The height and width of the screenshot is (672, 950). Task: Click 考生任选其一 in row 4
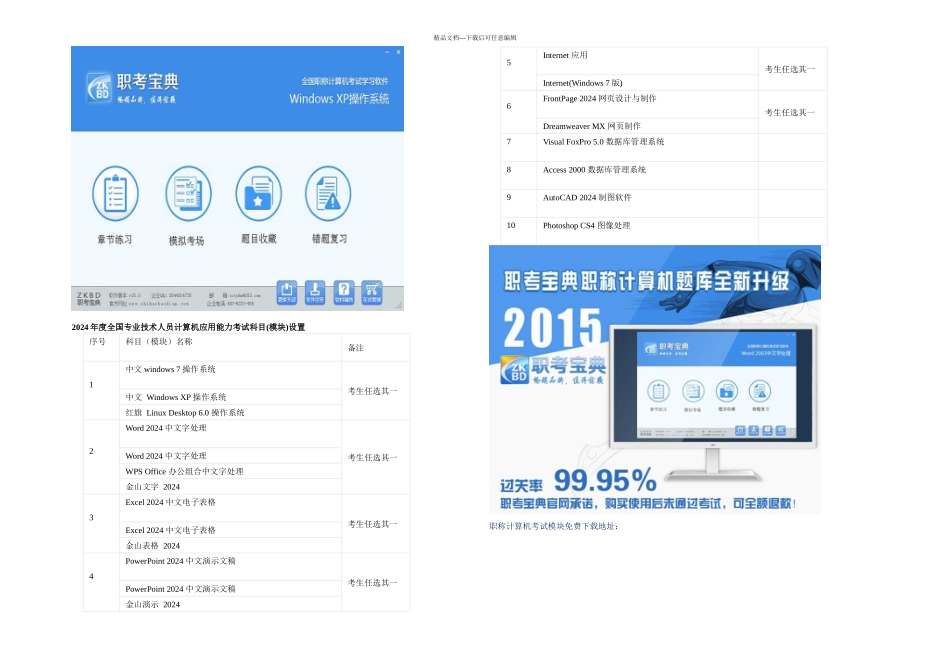coord(373,583)
